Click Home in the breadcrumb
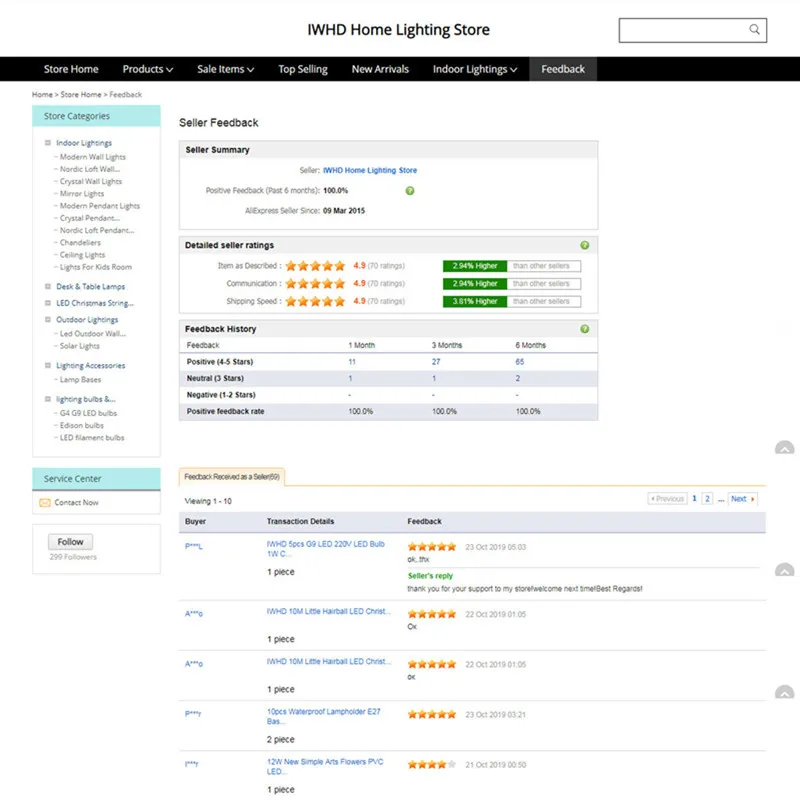This screenshot has width=800, height=800. (x=42, y=94)
